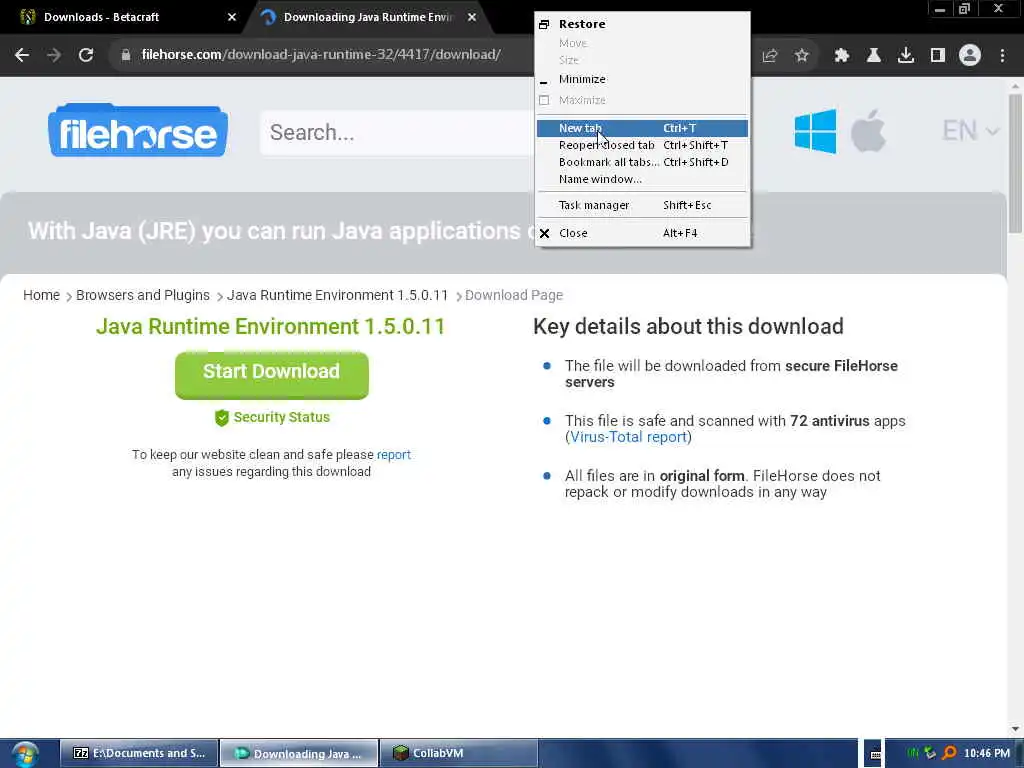
Task: Open the Windows Start button
Action: (x=24, y=754)
